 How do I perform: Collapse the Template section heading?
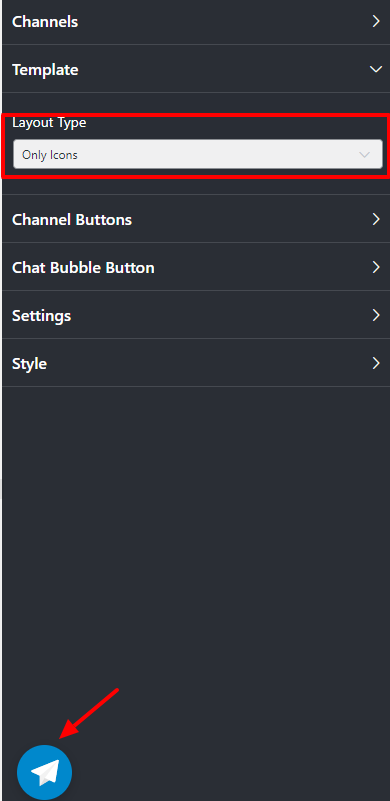[x=45, y=70]
